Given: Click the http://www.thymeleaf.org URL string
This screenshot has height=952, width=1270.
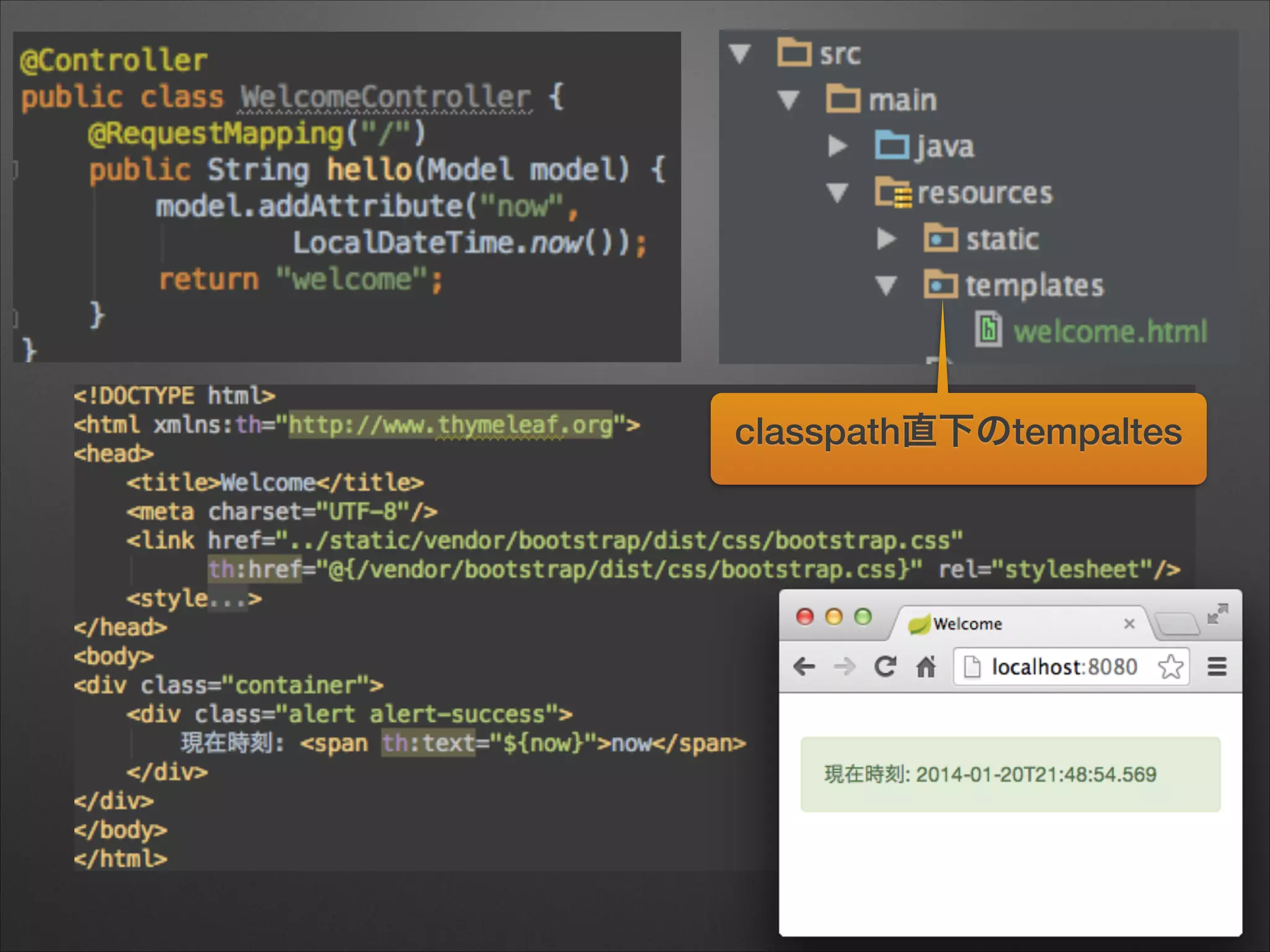Looking at the screenshot, I should 451,425.
